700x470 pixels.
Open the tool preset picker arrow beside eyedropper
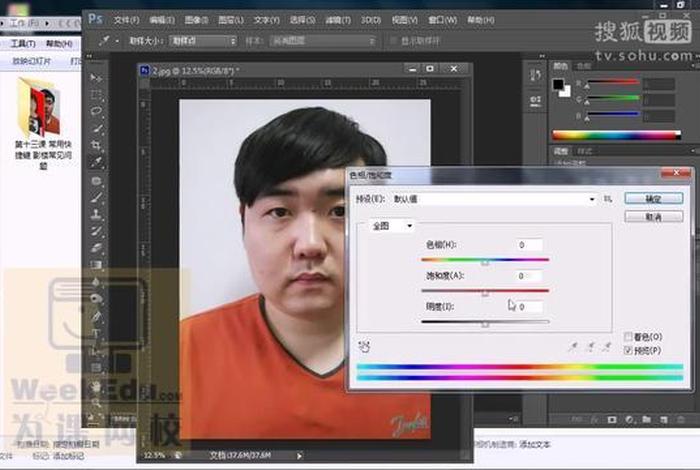[x=117, y=41]
